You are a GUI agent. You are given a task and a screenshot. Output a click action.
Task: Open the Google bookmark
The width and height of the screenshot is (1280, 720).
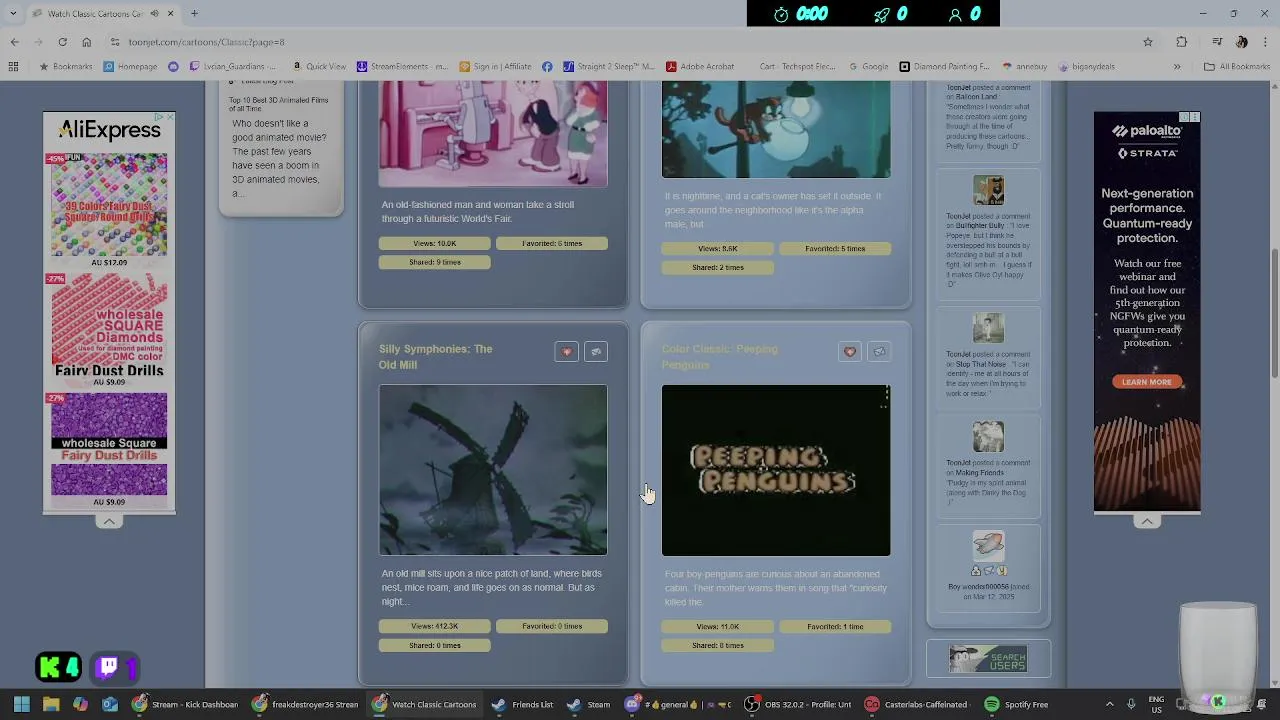[x=868, y=67]
